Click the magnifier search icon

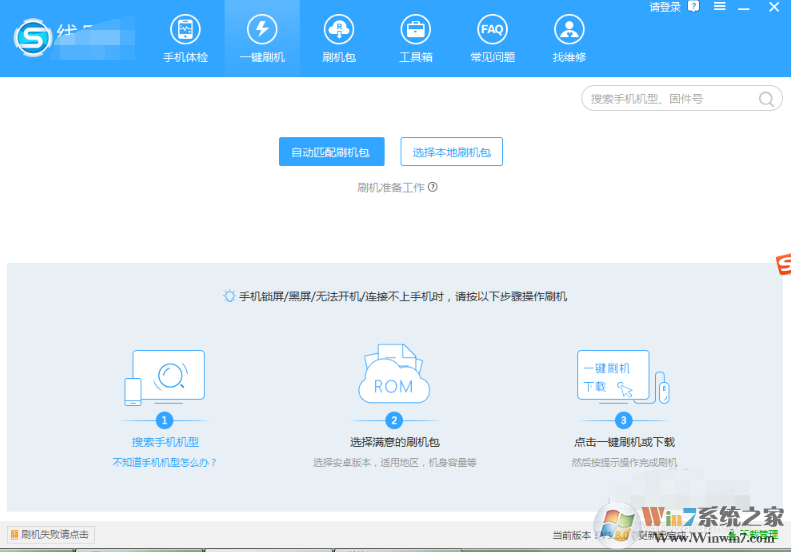pyautogui.click(x=766, y=98)
